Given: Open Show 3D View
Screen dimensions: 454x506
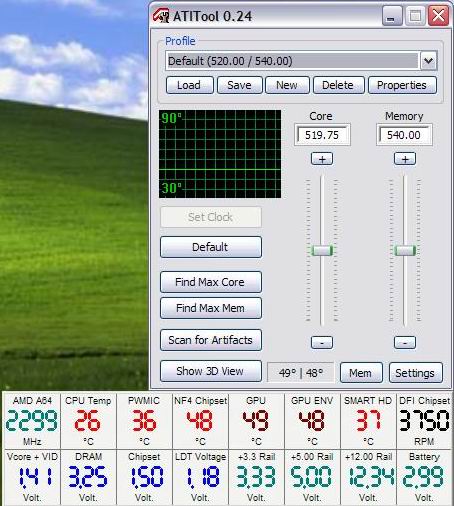Looking at the screenshot, I should pyautogui.click(x=211, y=371).
